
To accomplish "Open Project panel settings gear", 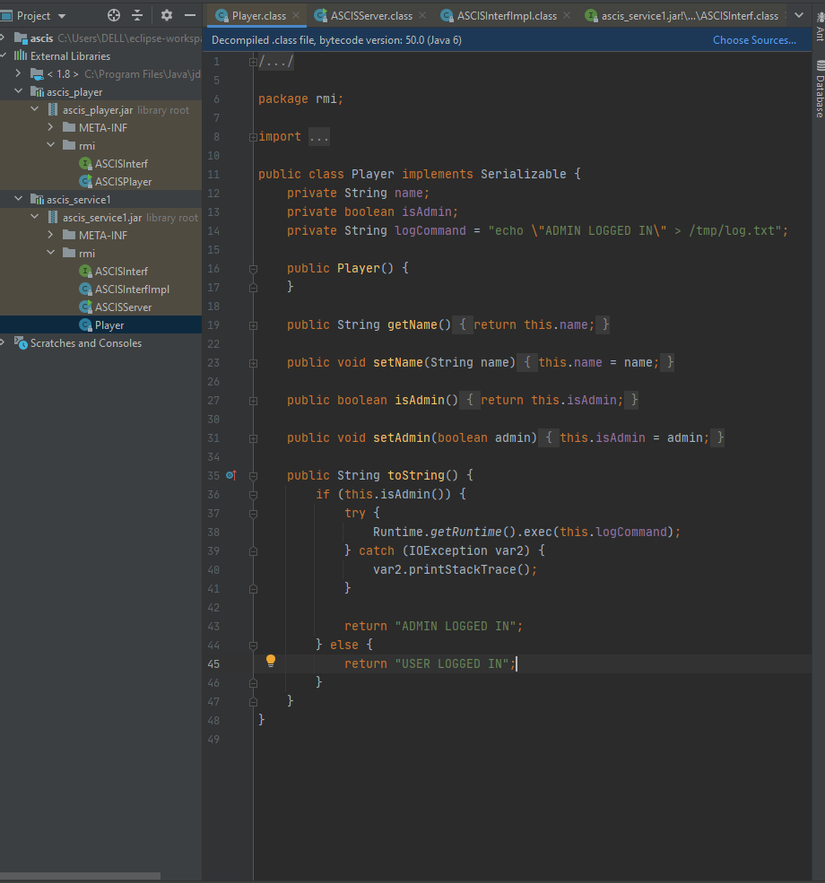I will [x=166, y=16].
